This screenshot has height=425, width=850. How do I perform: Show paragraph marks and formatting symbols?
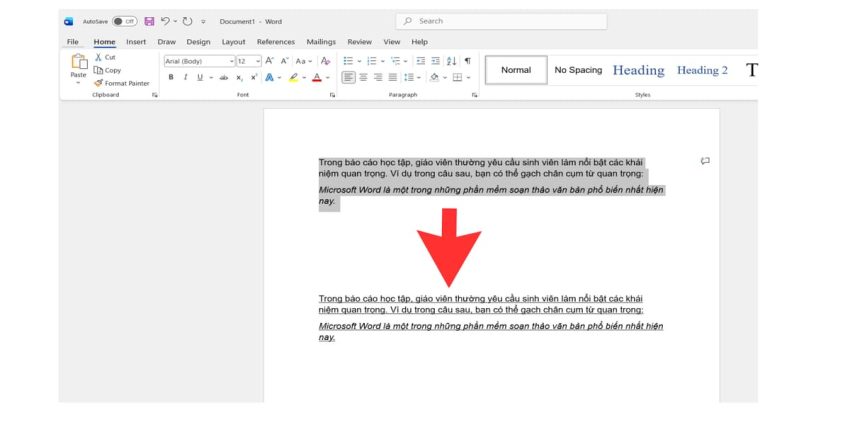(467, 61)
